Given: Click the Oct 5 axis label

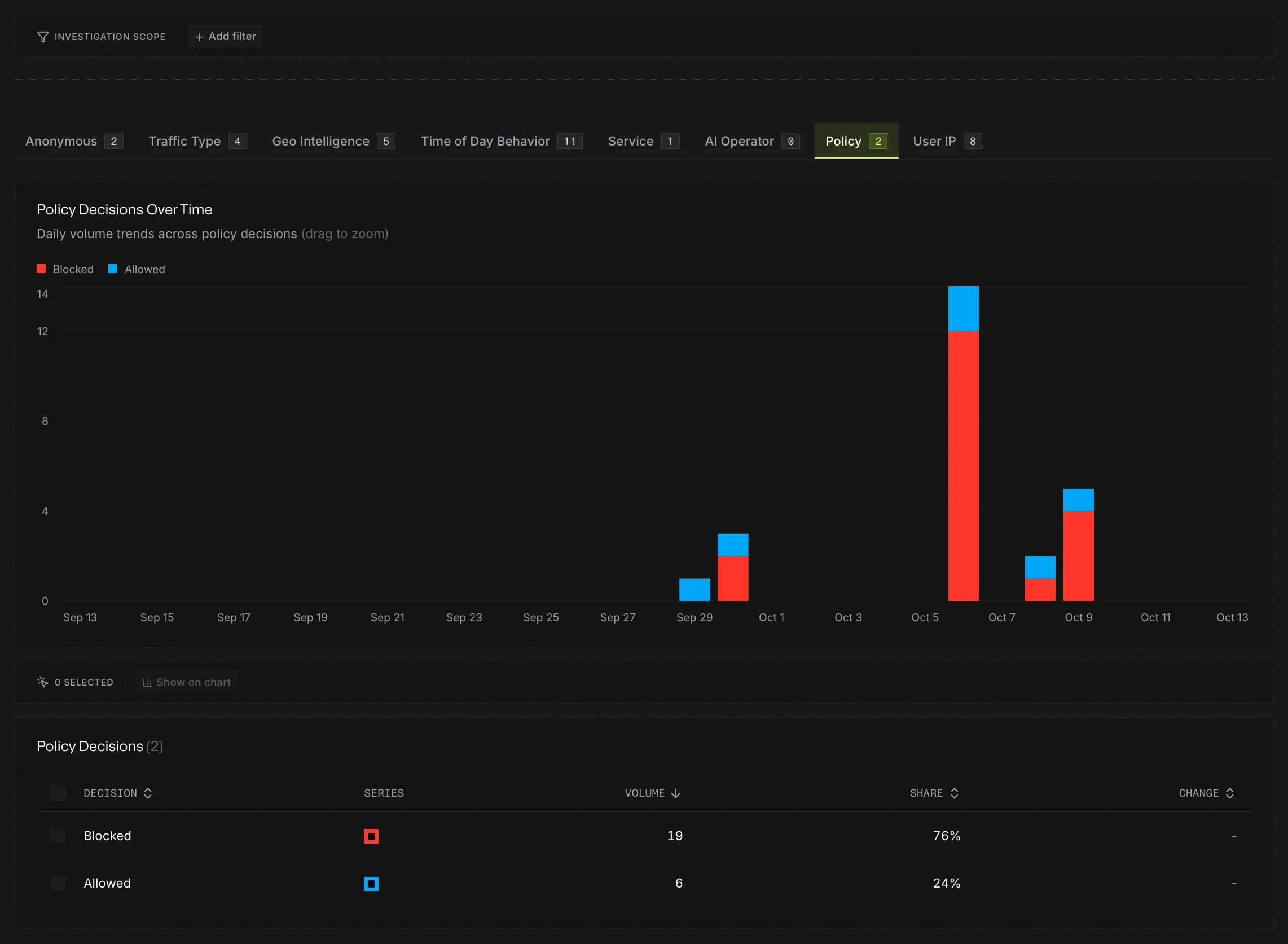Looking at the screenshot, I should pyautogui.click(x=925, y=618).
